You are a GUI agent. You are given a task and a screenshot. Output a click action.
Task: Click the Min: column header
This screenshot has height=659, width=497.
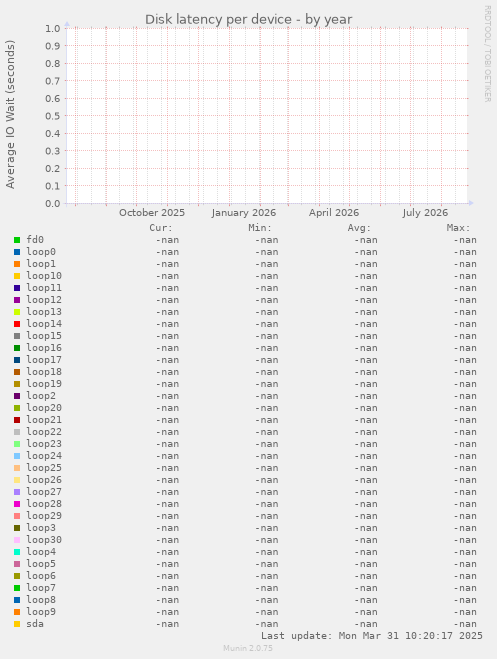tap(260, 228)
